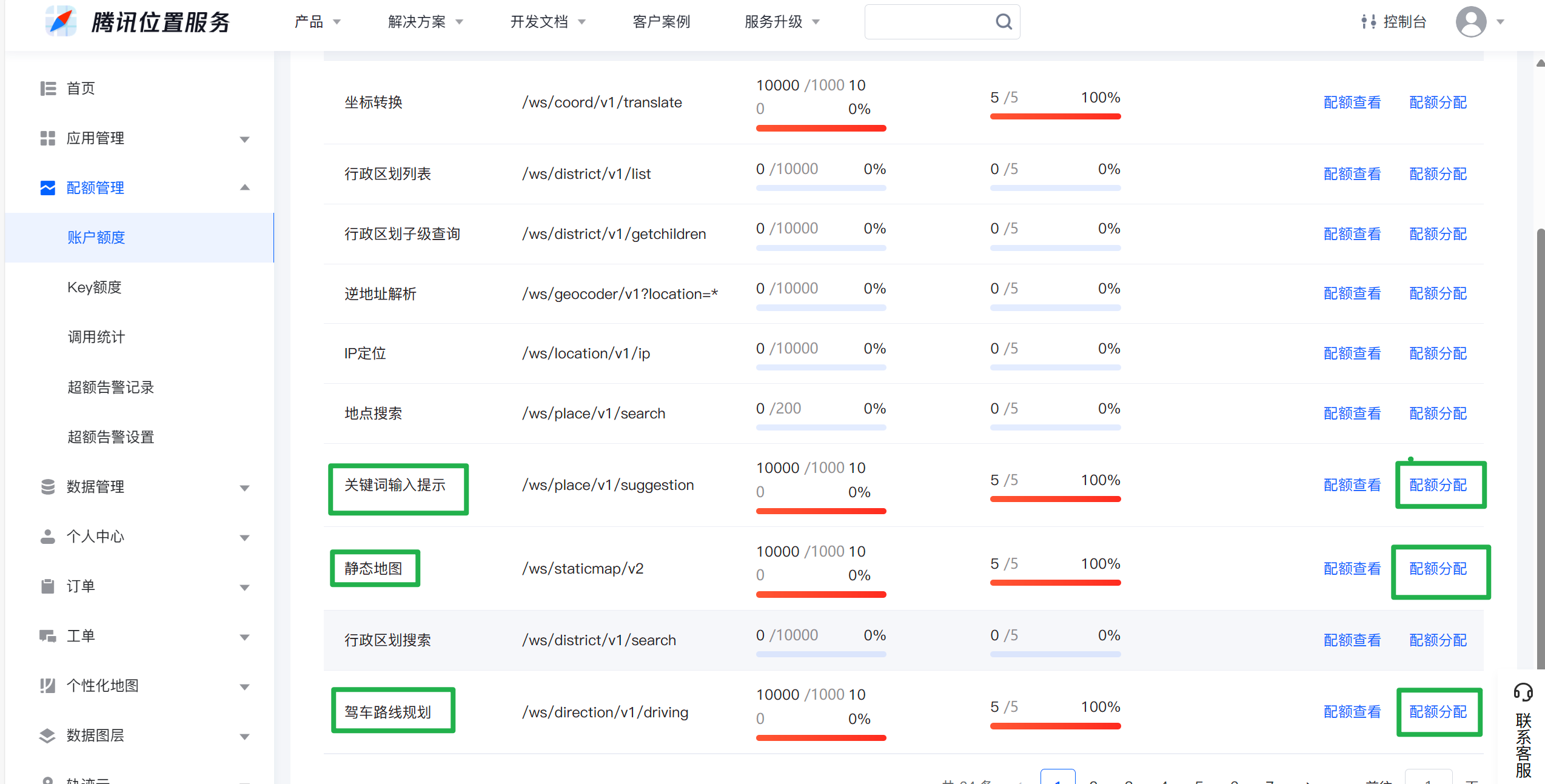The image size is (1545, 784).
Task: Open the 控制台 console icon
Action: (1369, 21)
